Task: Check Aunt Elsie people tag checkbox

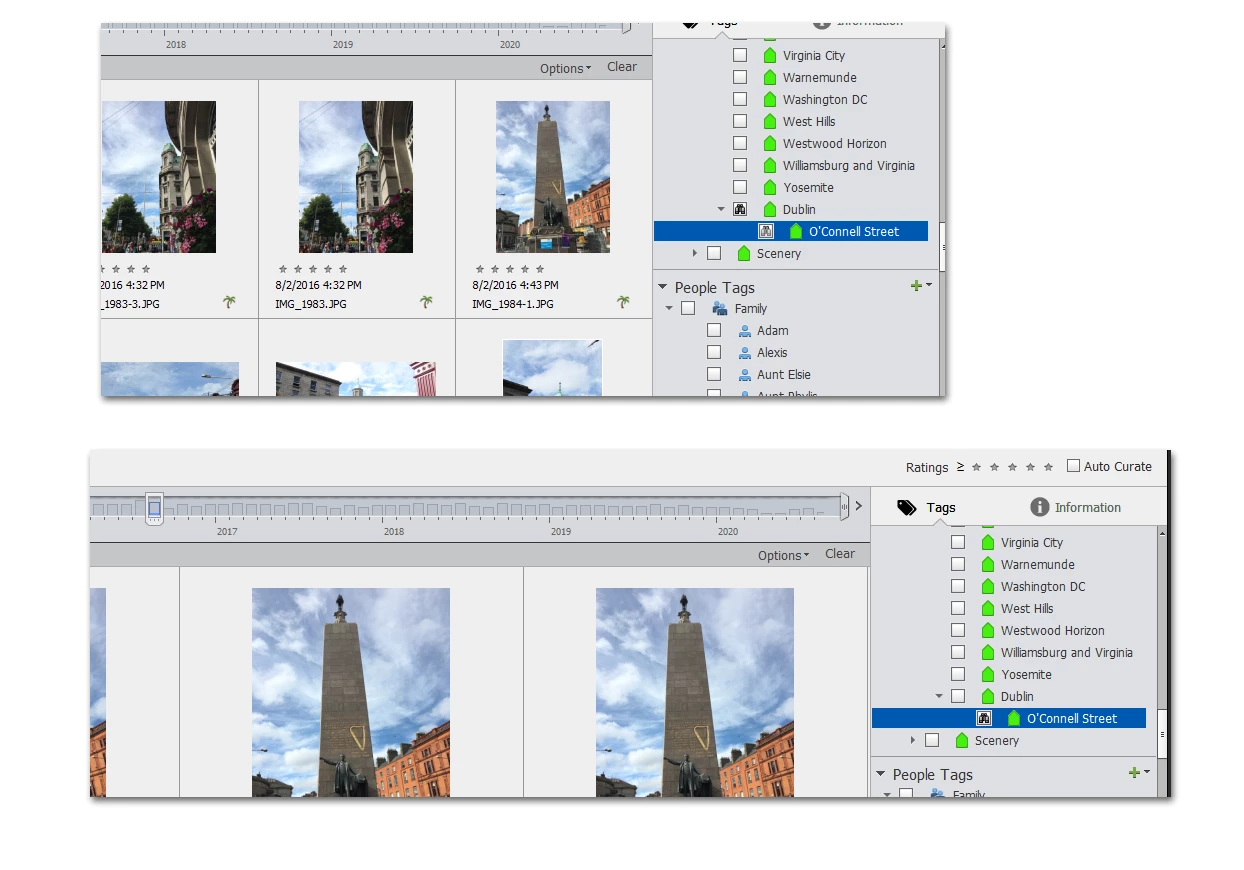Action: pyautogui.click(x=714, y=375)
